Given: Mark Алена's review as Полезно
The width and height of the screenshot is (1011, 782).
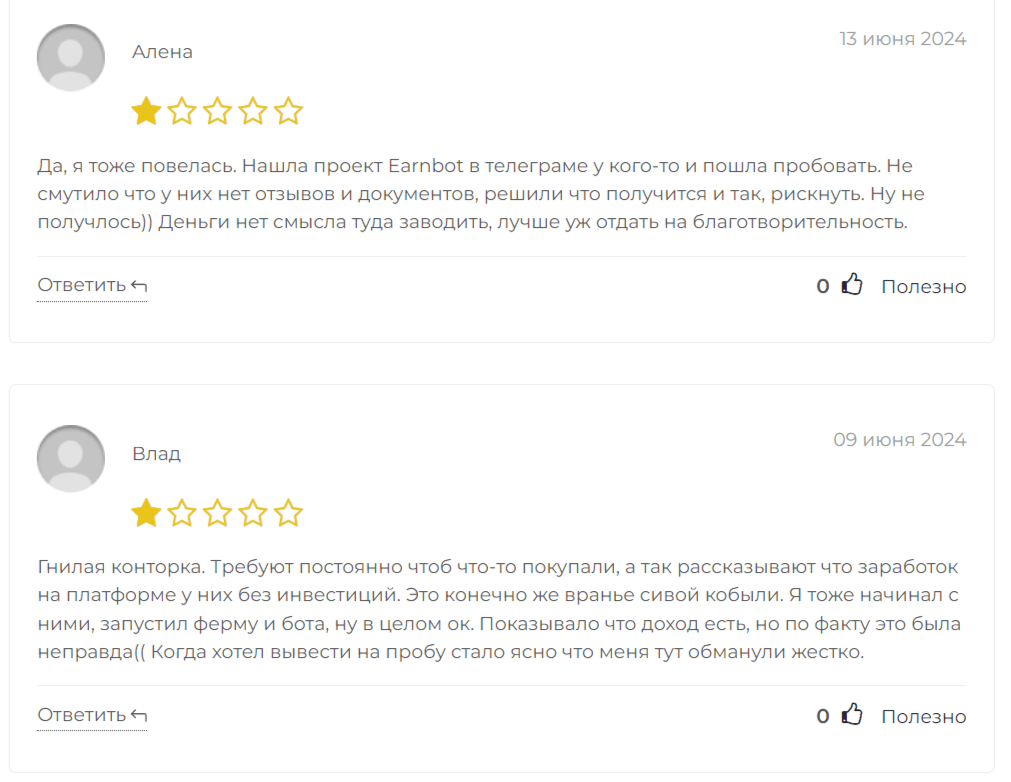Looking at the screenshot, I should tap(923, 286).
